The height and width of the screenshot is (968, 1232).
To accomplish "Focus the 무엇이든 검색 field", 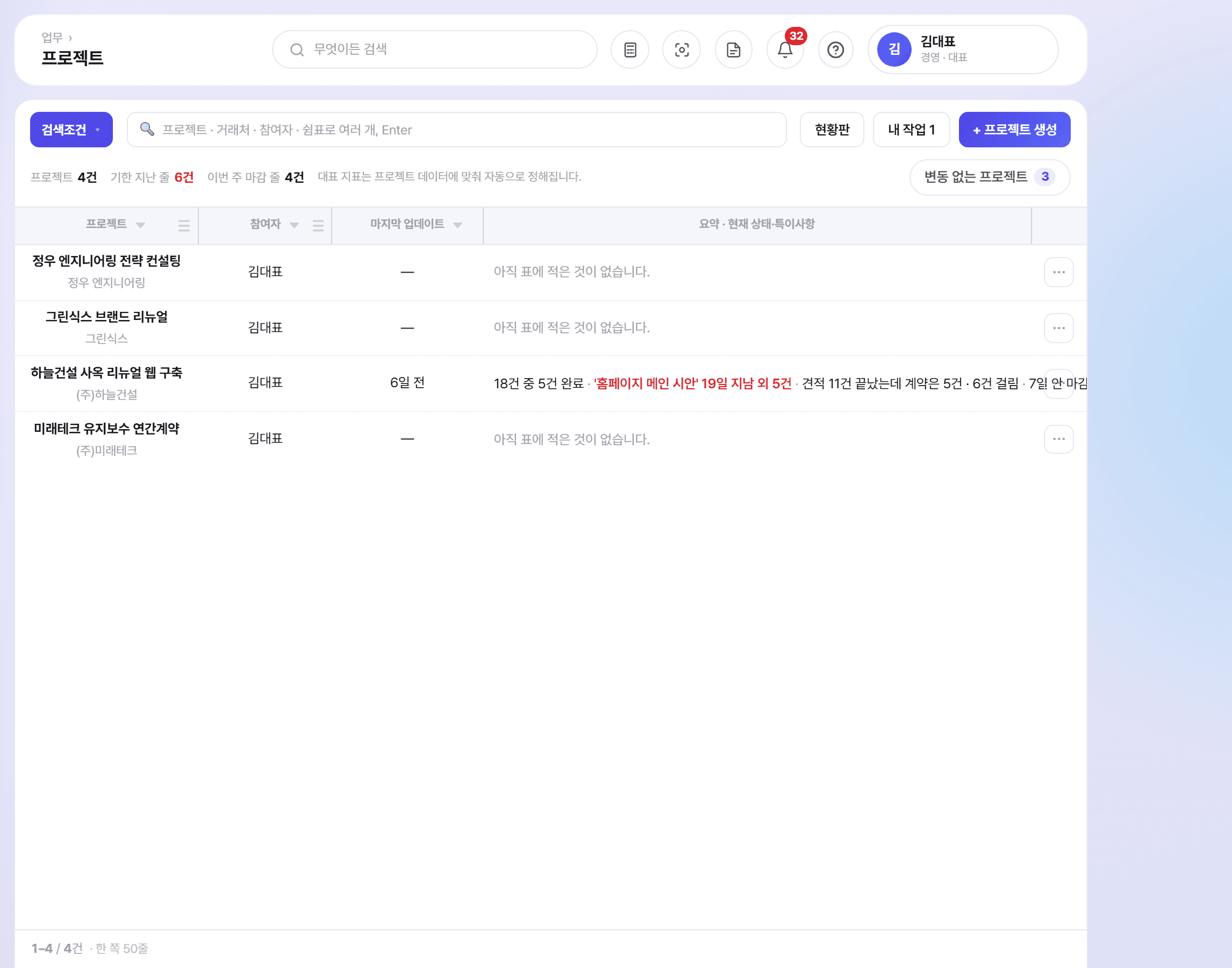I will click(x=434, y=50).
